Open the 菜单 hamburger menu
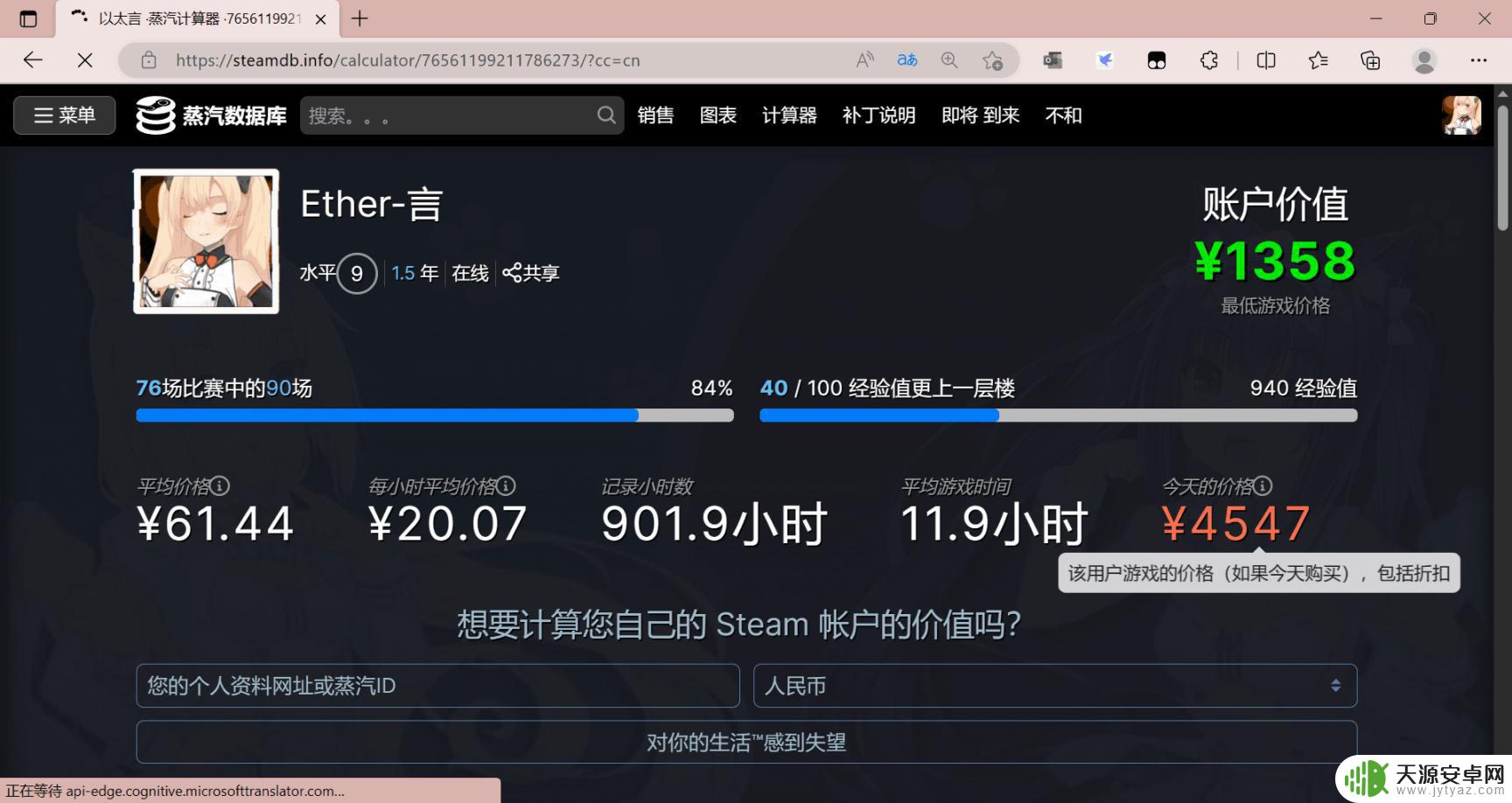This screenshot has height=803, width=1512. pyautogui.click(x=64, y=115)
